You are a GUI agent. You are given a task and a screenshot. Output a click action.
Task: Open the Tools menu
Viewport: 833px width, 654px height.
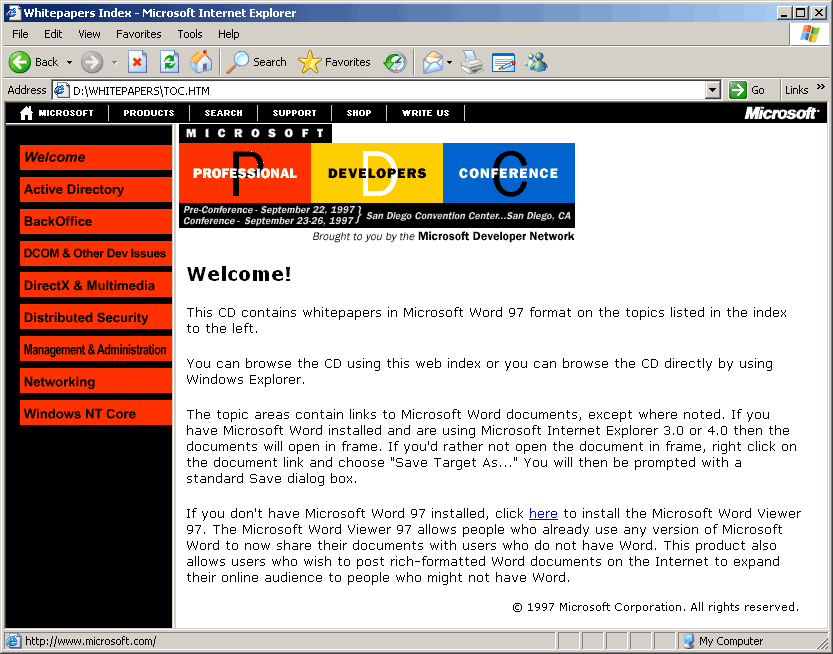[190, 34]
